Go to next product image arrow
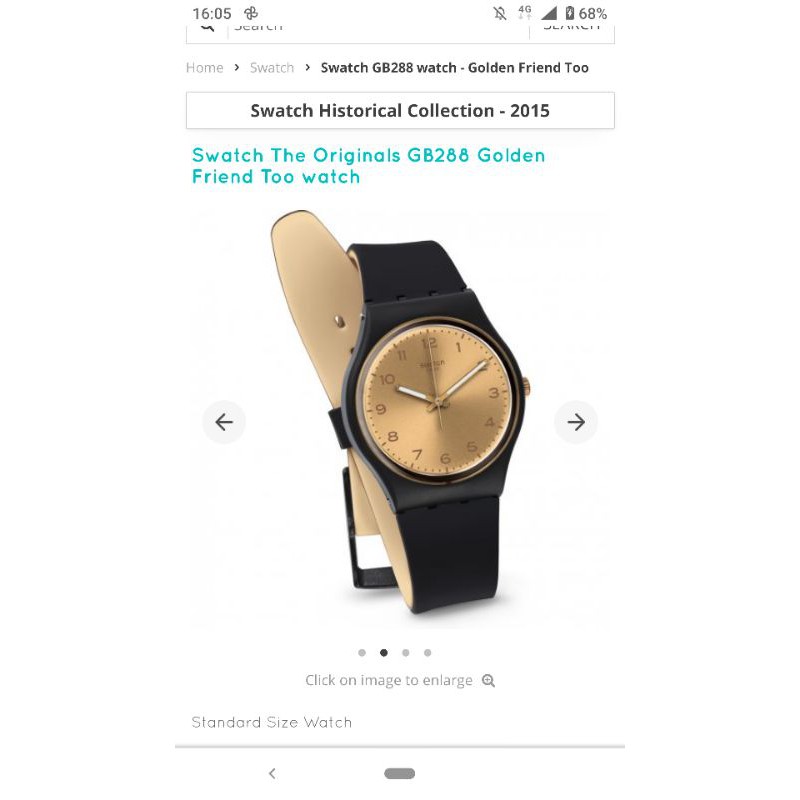Viewport: 800px width, 800px height. (576, 422)
